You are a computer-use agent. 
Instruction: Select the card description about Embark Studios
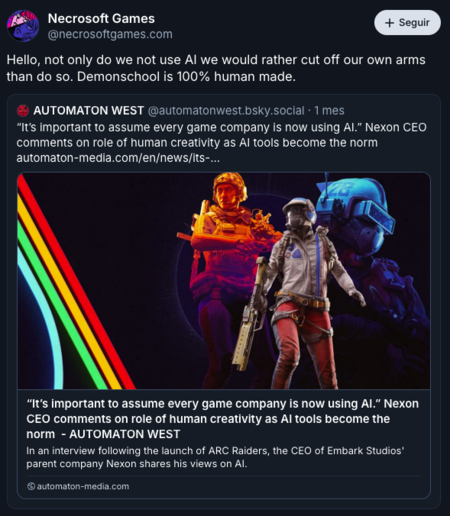pos(215,457)
